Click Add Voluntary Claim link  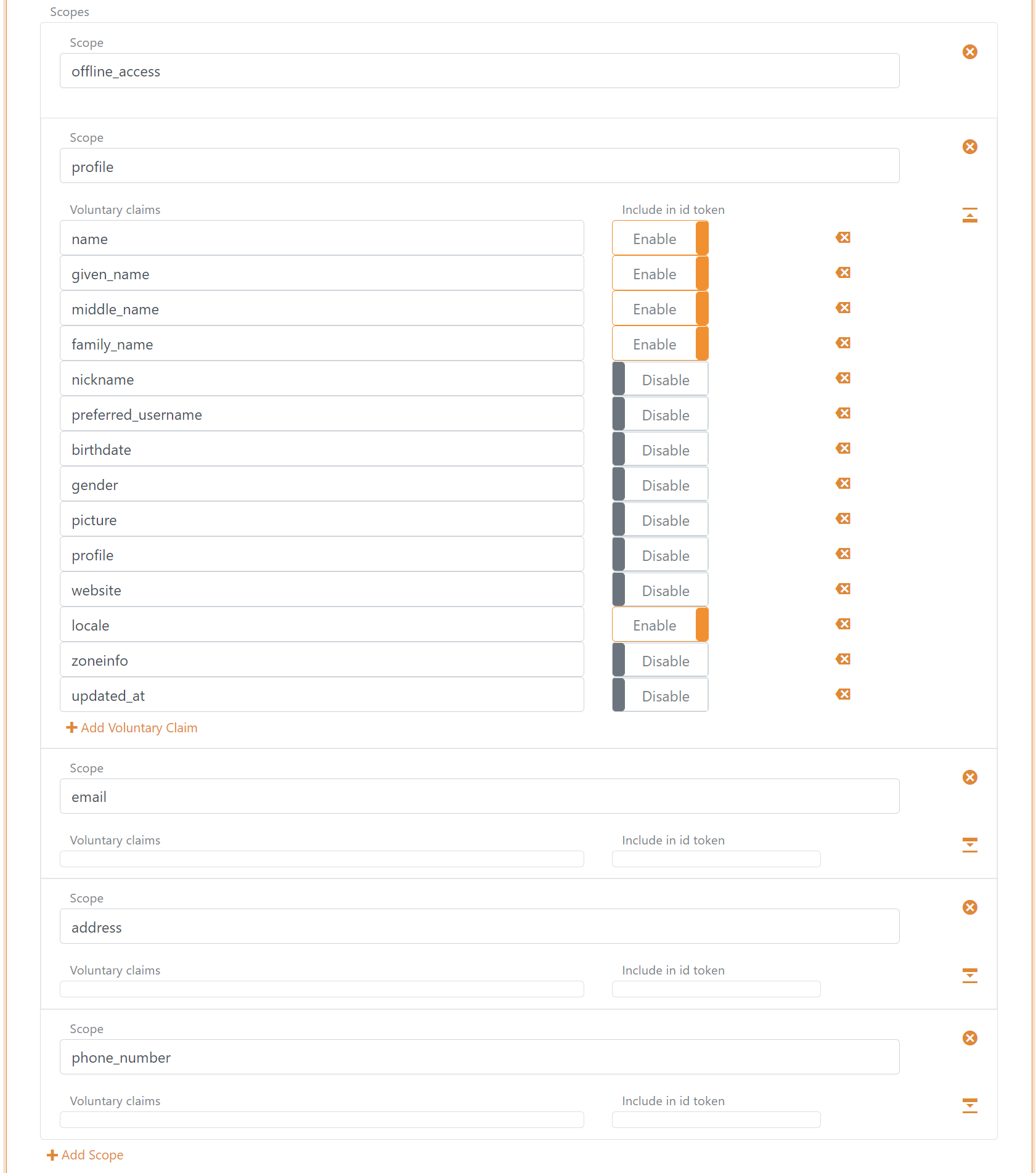(132, 728)
